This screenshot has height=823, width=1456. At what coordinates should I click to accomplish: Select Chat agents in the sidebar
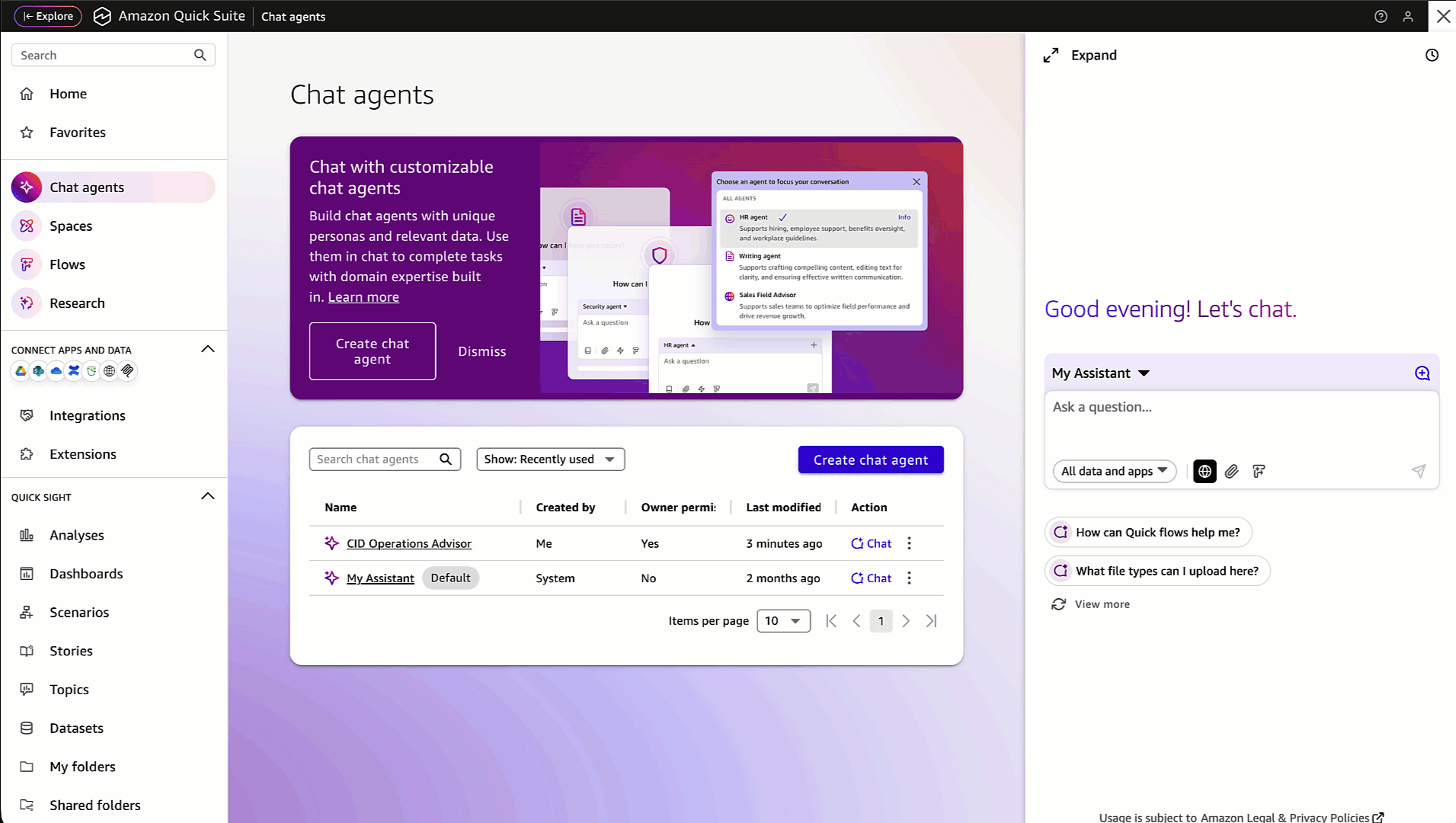(x=114, y=187)
